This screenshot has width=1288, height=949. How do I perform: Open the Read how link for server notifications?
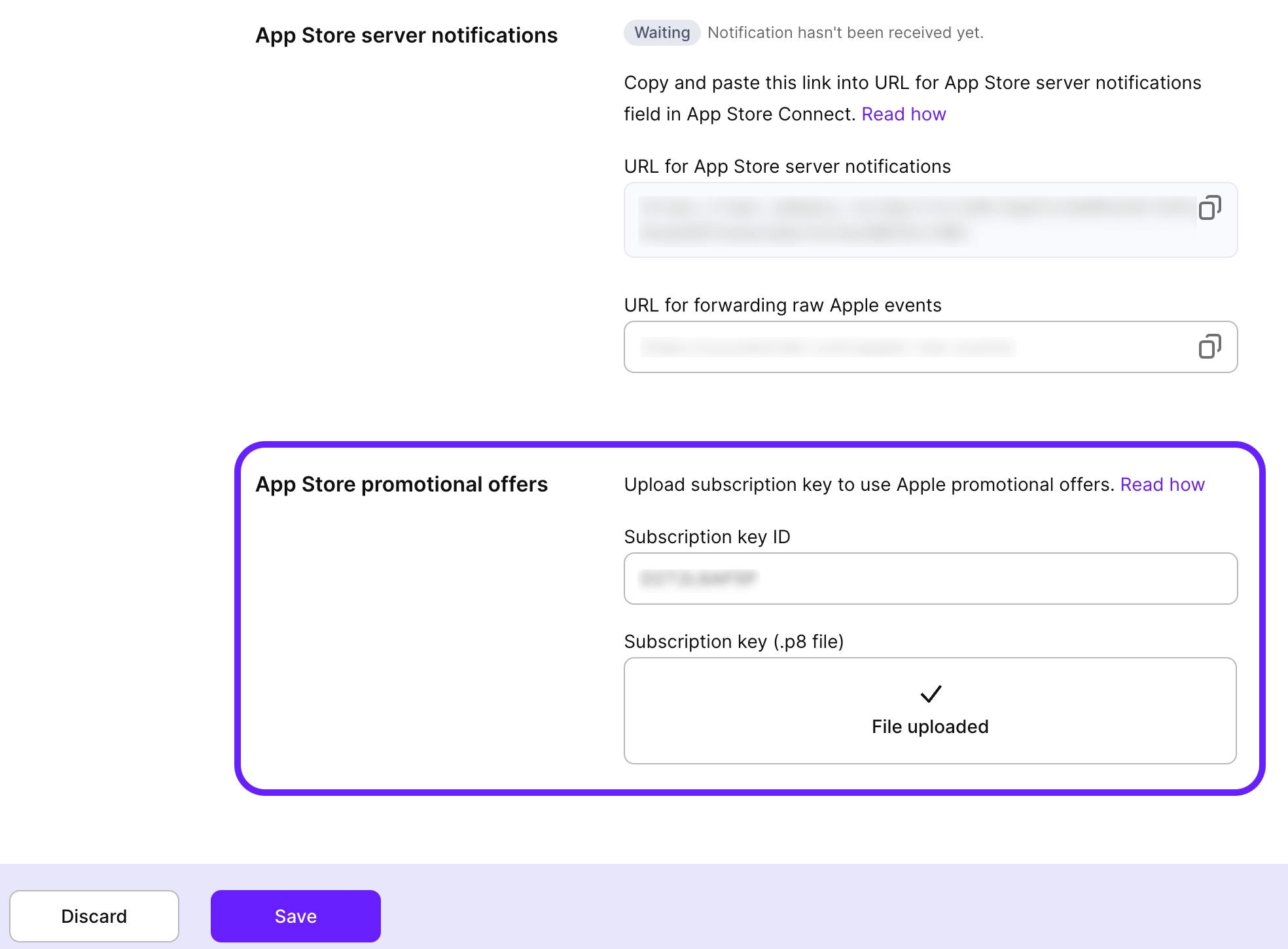click(x=904, y=114)
